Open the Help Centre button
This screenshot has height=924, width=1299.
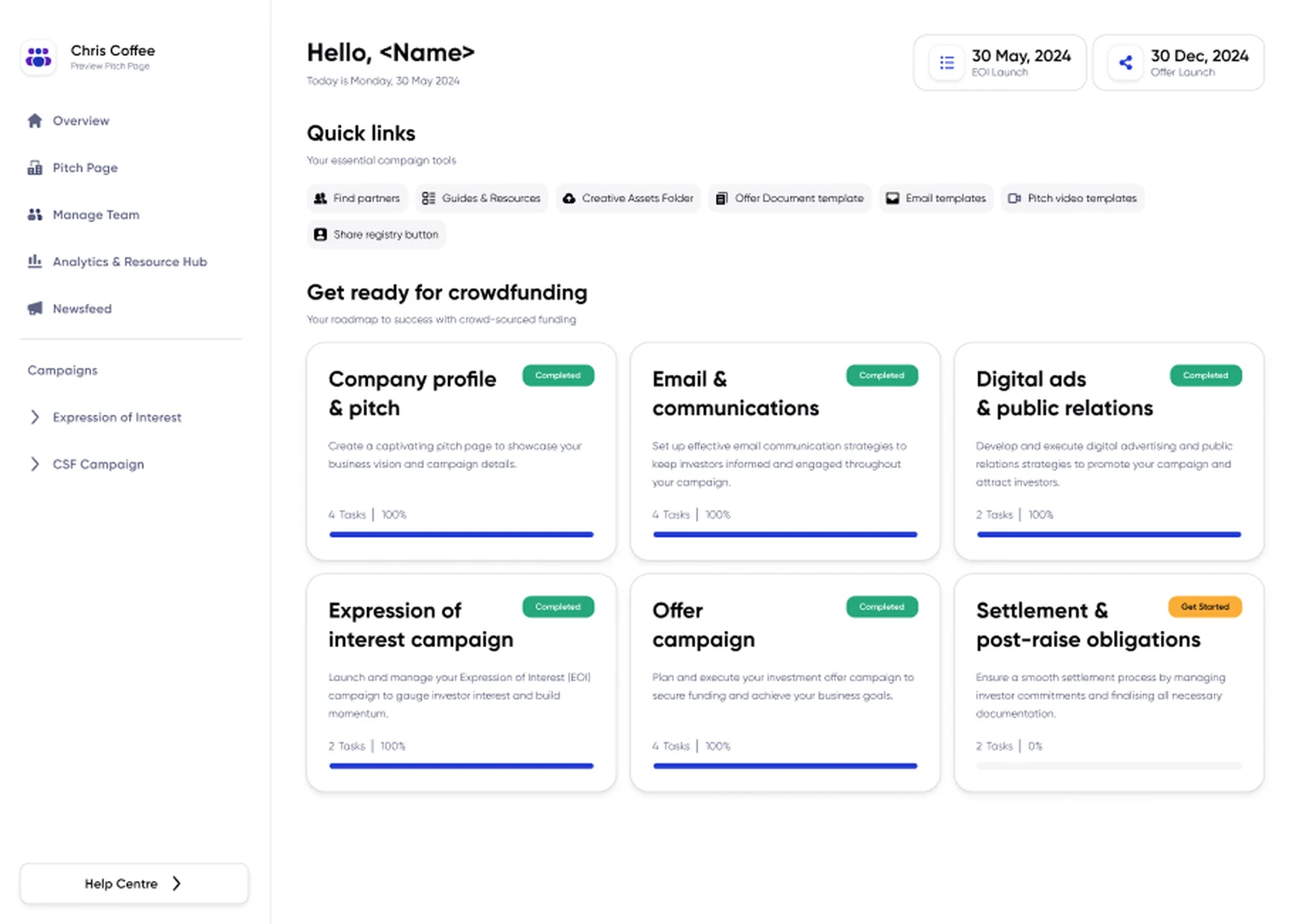click(134, 883)
